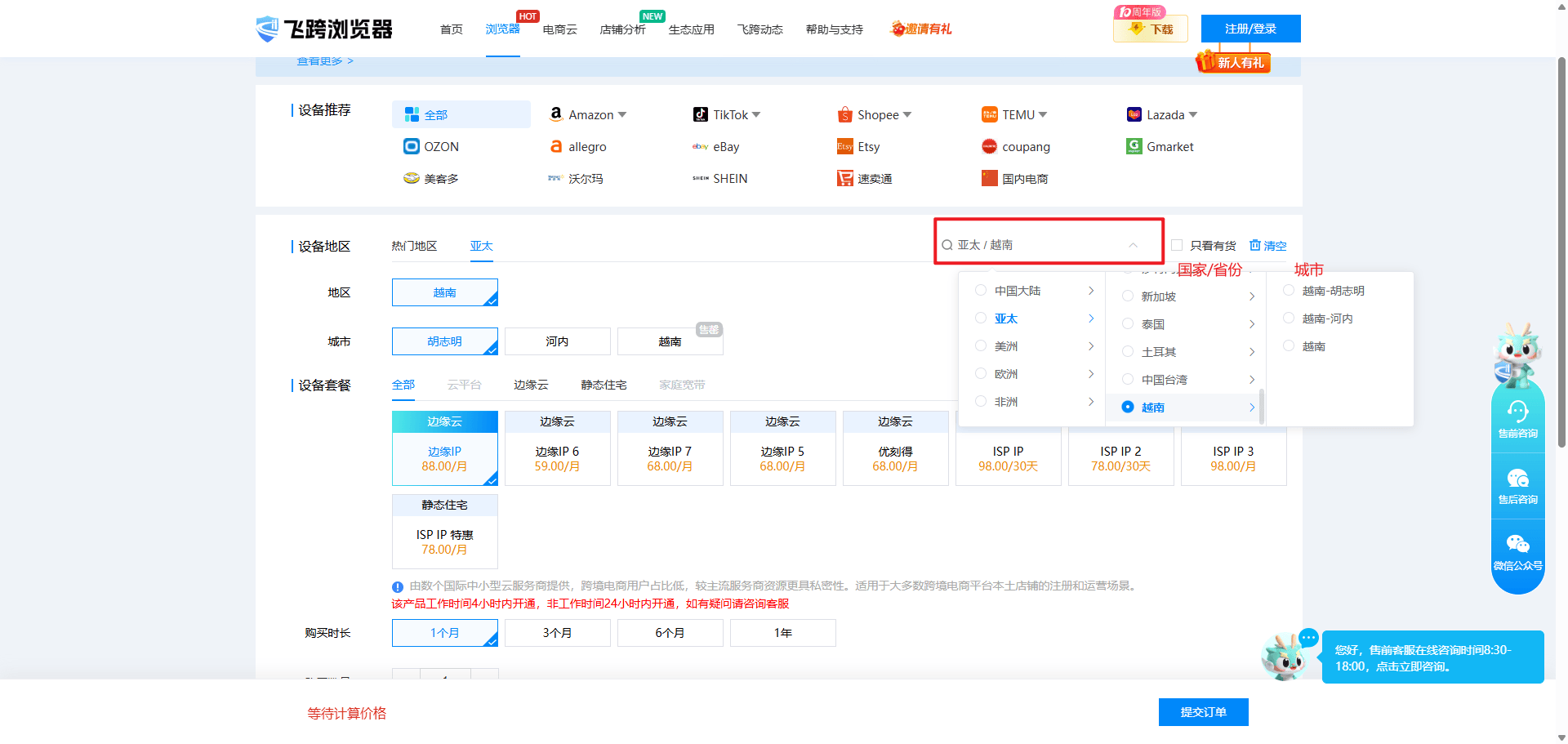Click the register/login button
The width and height of the screenshot is (1568, 744).
1250,29
